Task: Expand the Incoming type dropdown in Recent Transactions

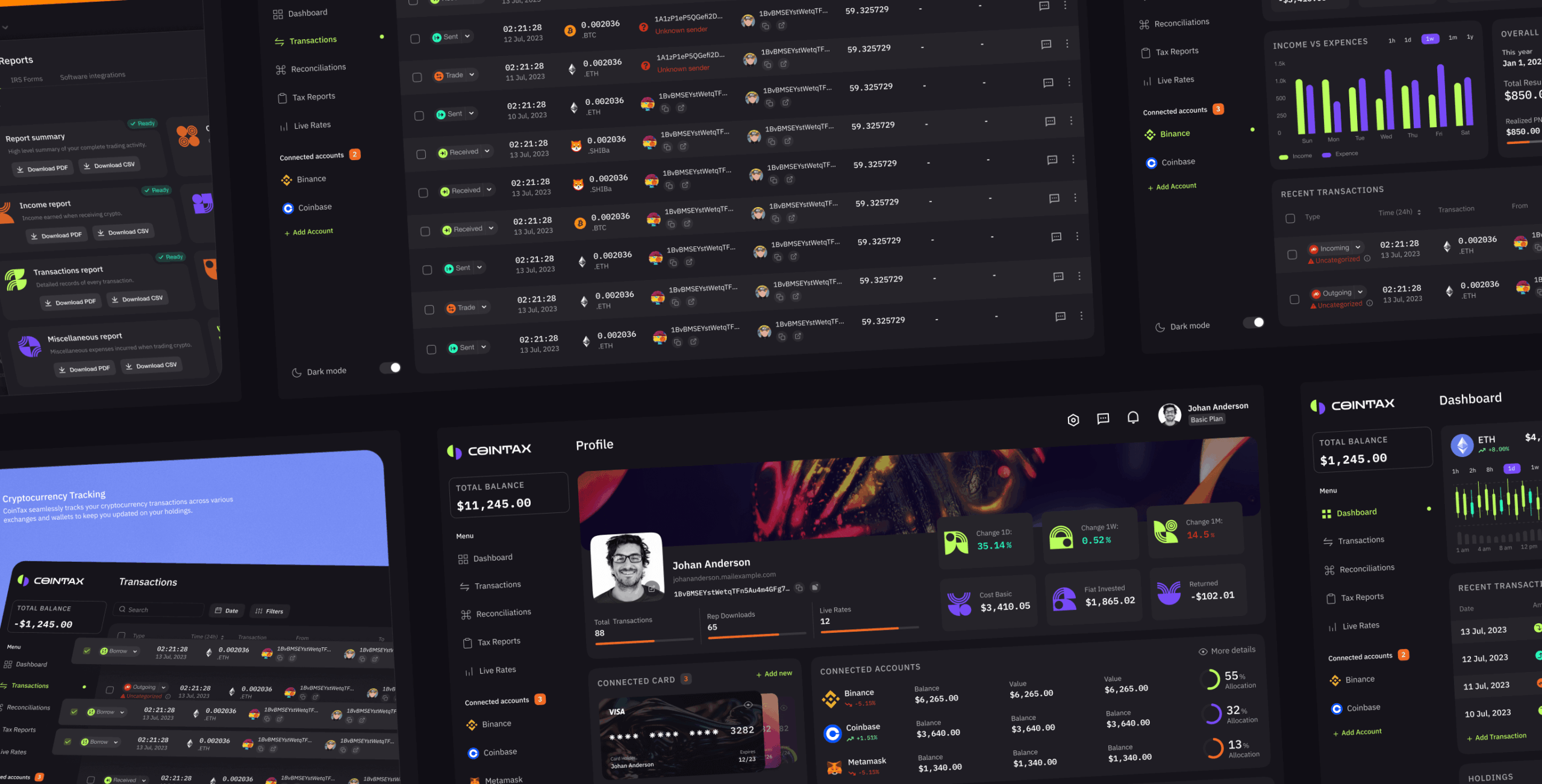Action: [1358, 247]
